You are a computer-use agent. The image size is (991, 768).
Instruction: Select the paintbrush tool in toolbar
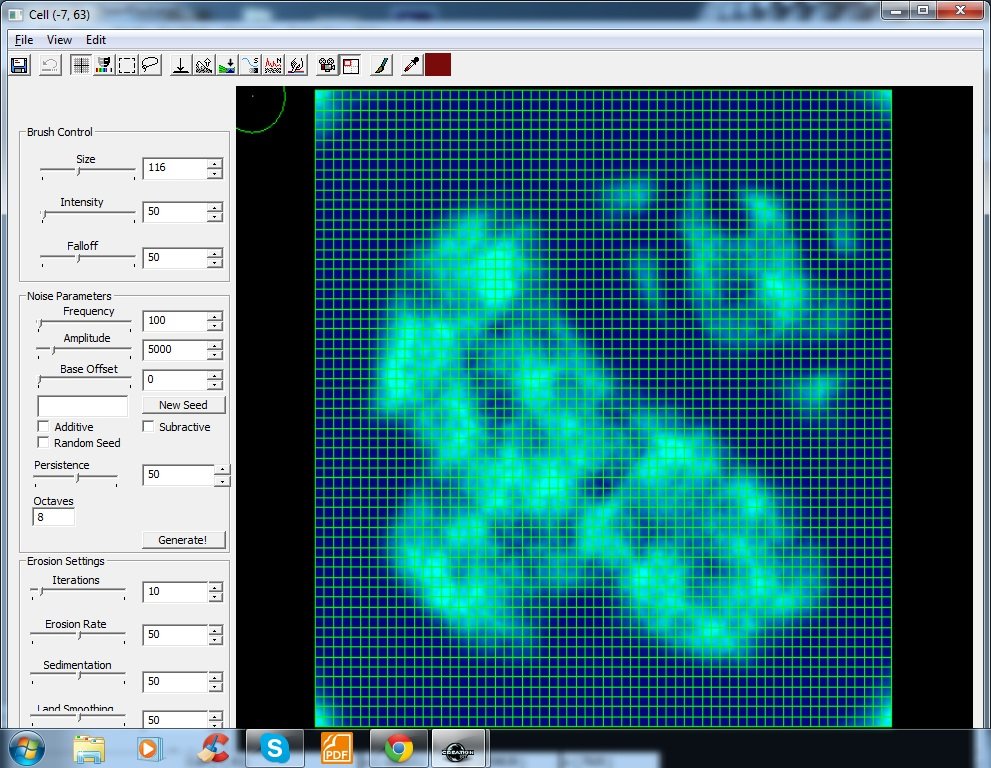tap(380, 65)
